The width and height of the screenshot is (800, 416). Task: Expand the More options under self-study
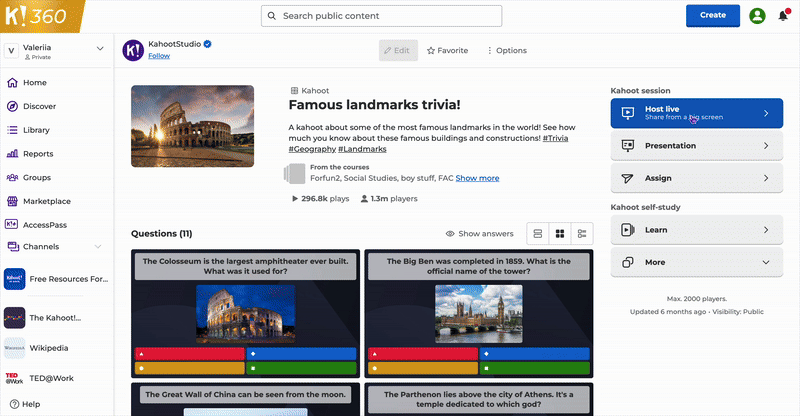pos(696,262)
